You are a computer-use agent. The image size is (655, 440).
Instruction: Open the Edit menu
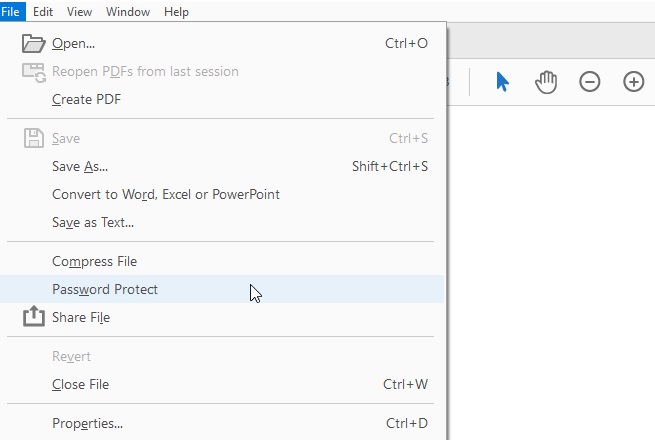coord(43,12)
